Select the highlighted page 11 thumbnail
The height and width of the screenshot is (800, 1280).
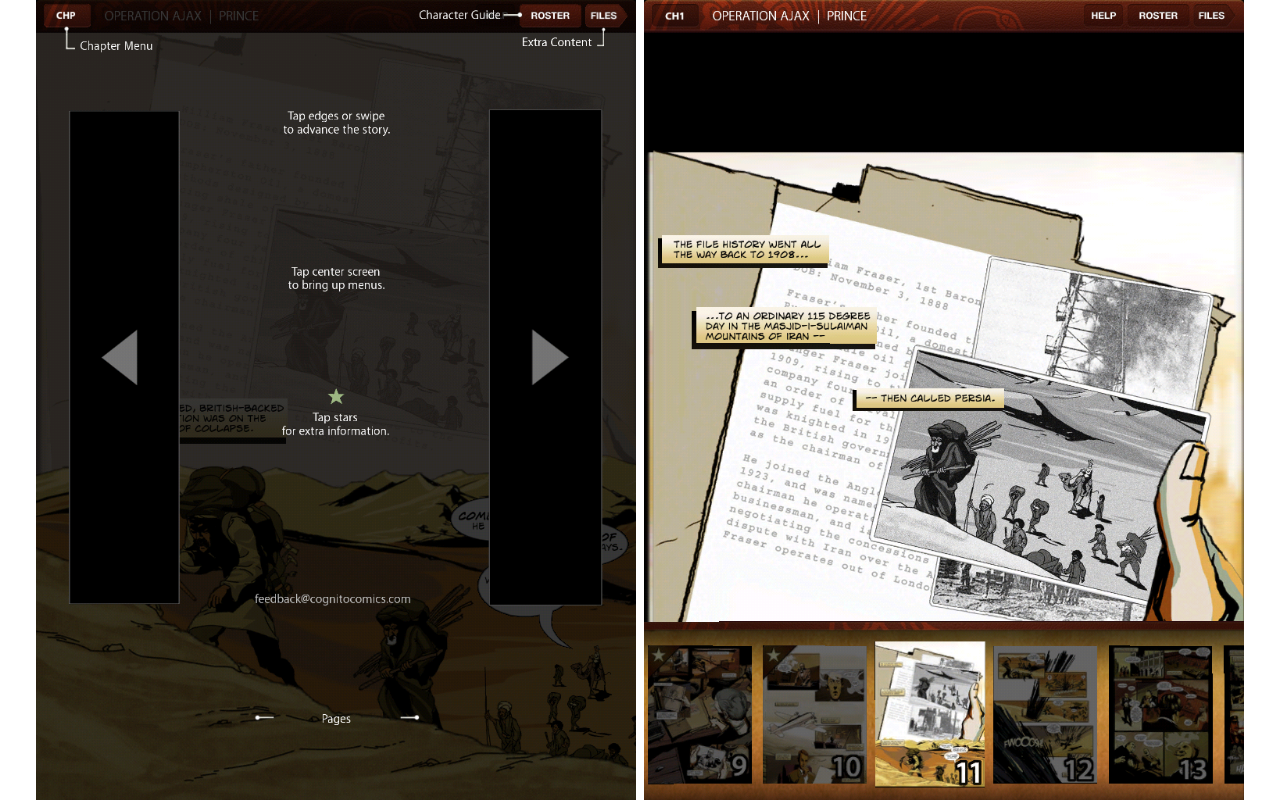[930, 714]
